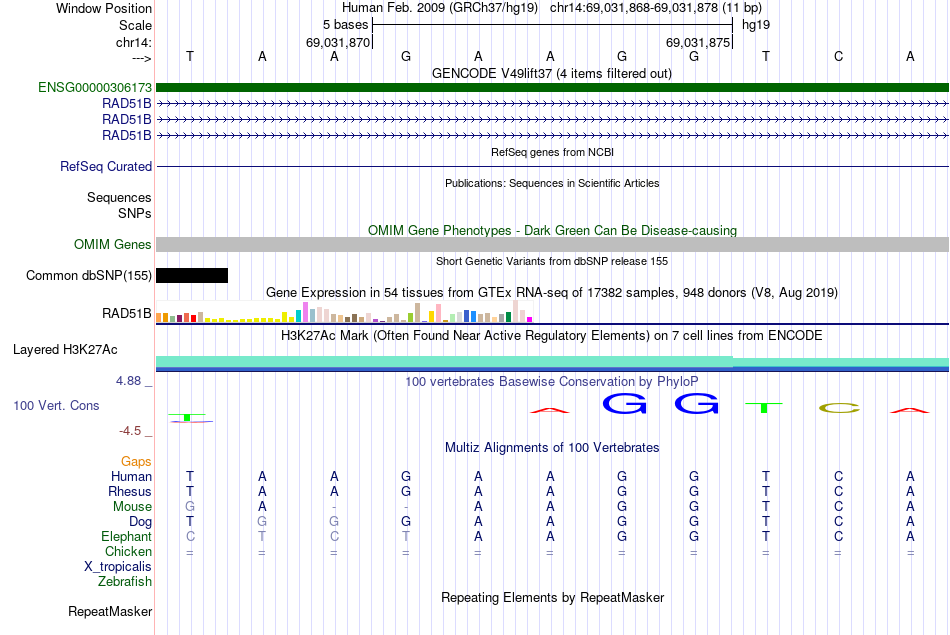
Task: Click the 69,031,875 coordinate tick label
Action: click(698, 42)
